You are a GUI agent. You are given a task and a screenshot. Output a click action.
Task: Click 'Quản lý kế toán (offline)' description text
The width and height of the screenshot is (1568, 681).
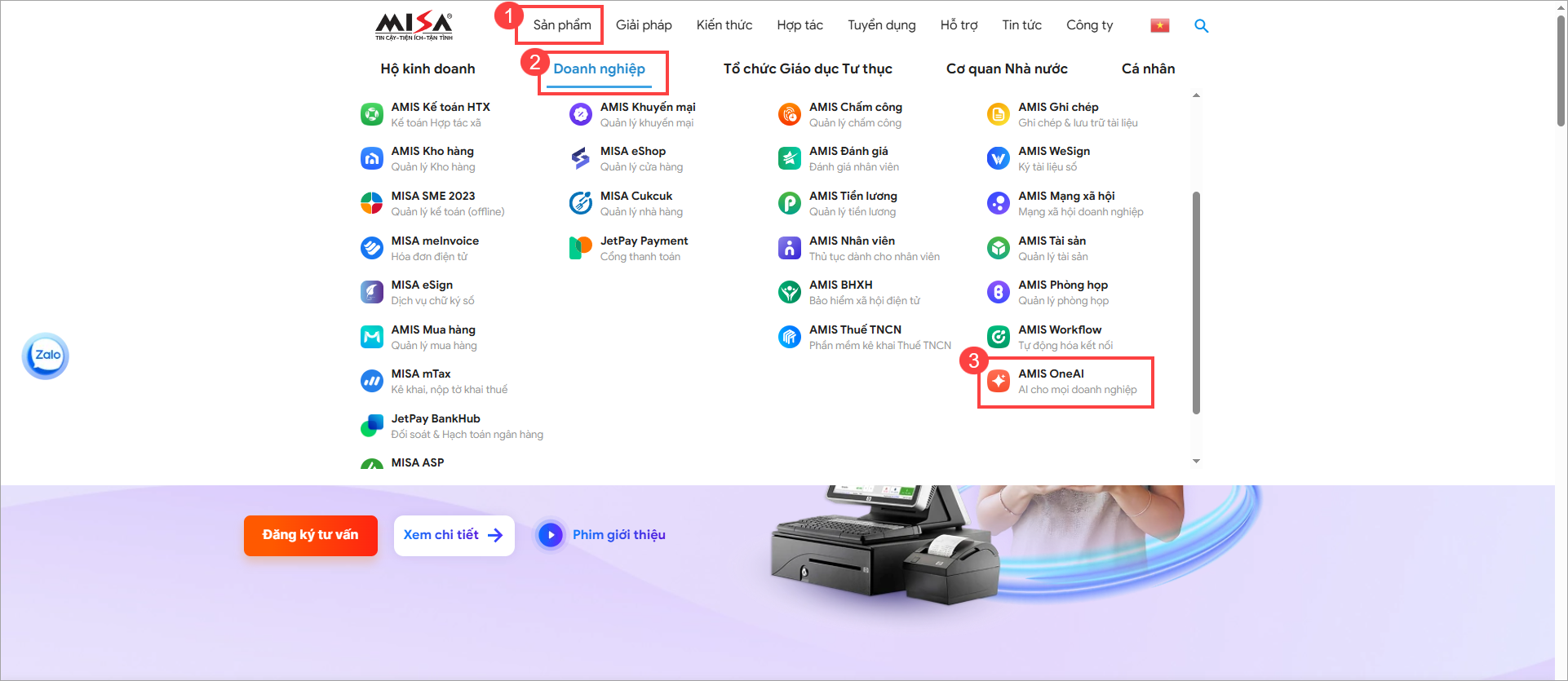pos(448,212)
